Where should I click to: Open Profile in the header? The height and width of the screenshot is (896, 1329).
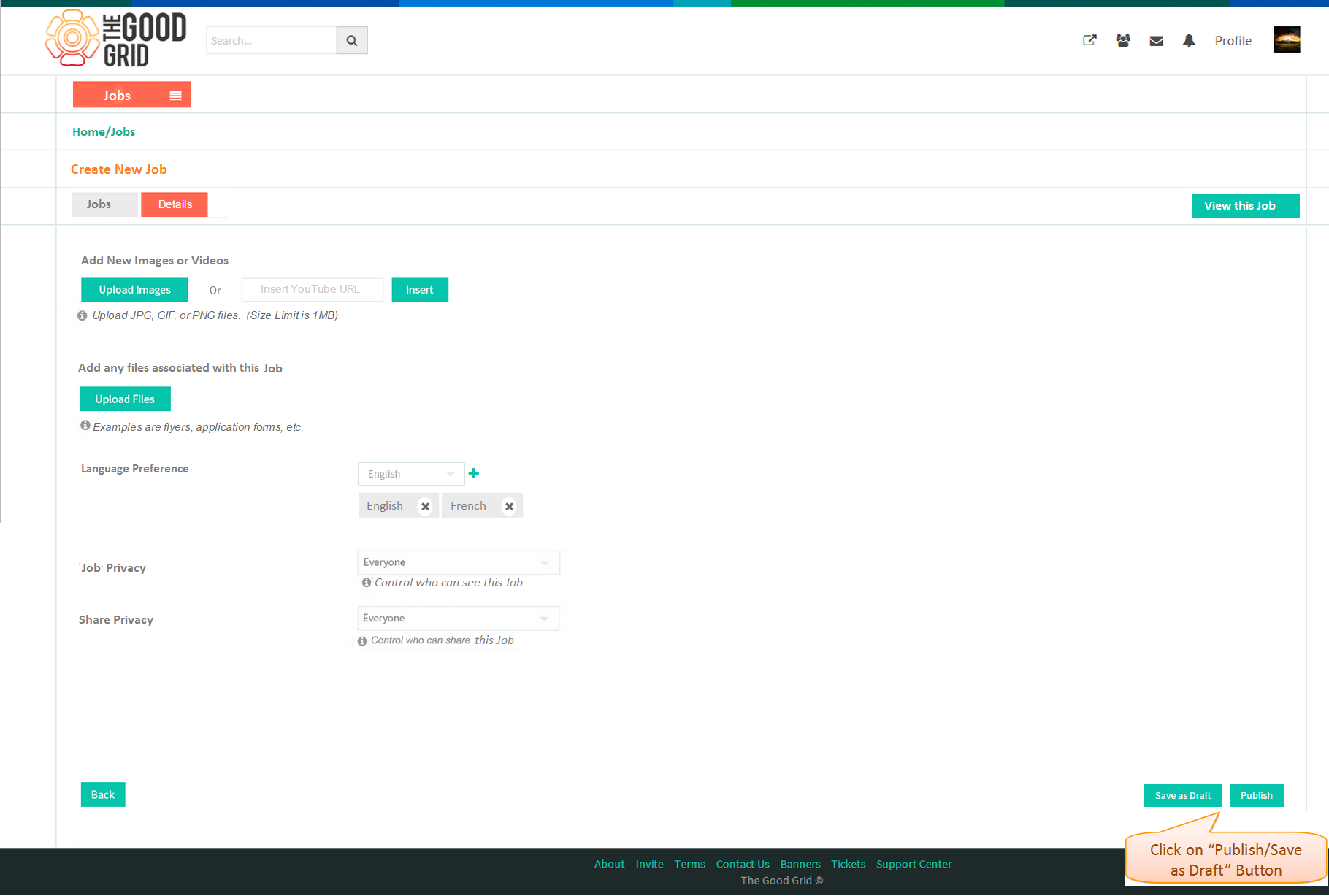click(1233, 41)
